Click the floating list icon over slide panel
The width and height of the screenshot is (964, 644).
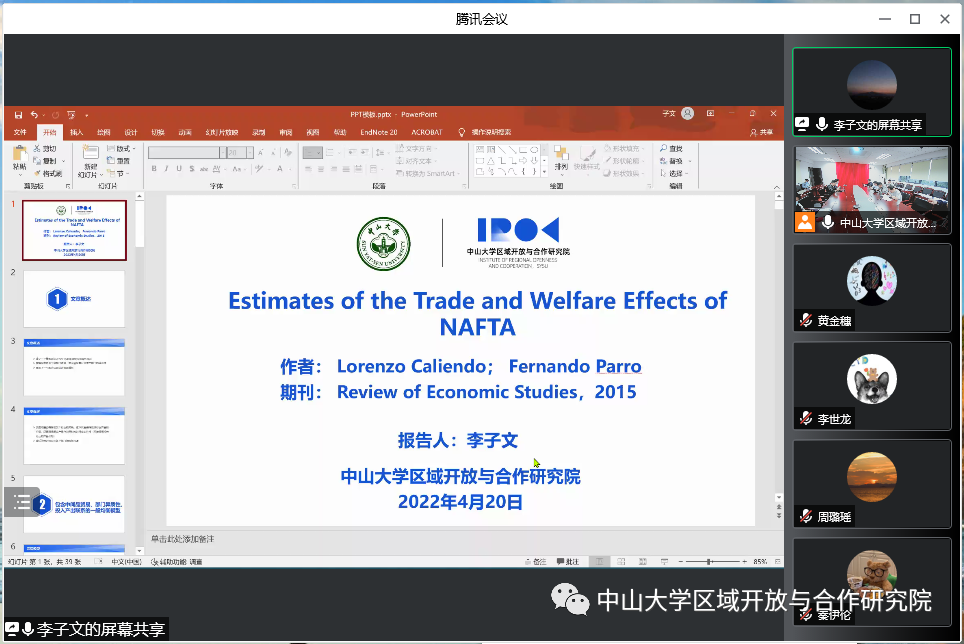click(22, 503)
